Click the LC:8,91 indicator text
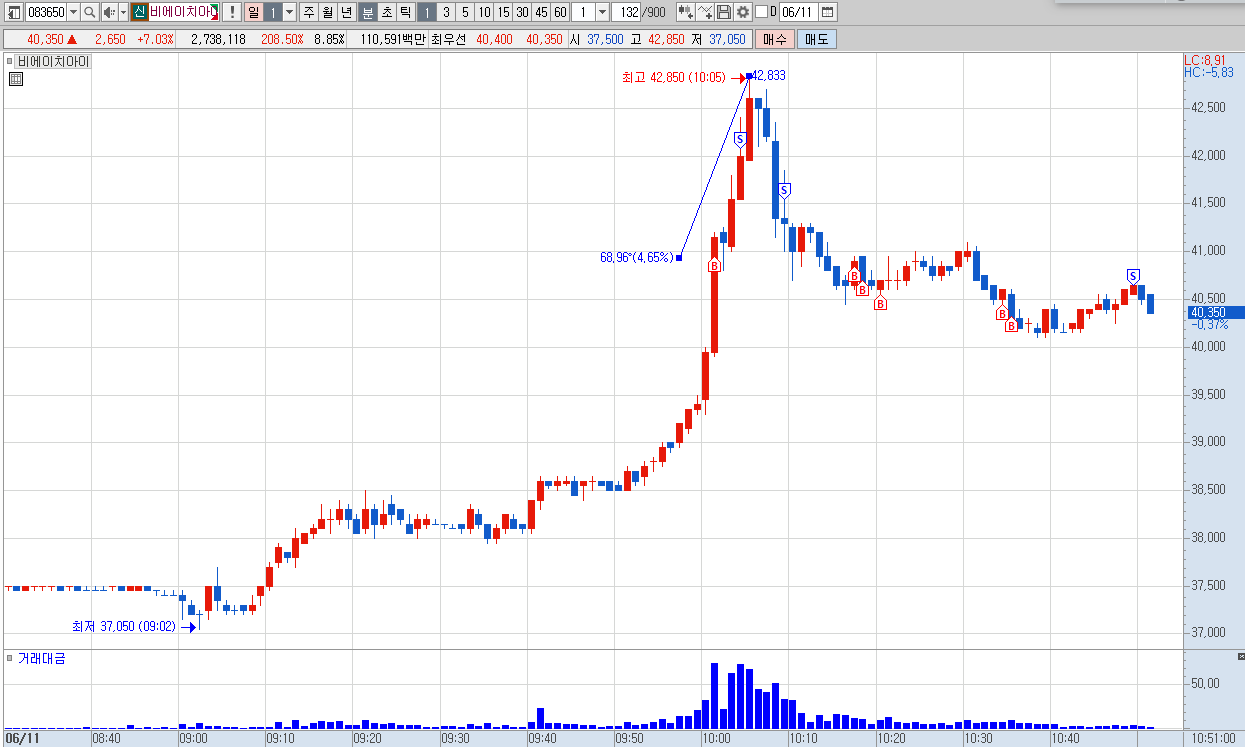The image size is (1245, 747). coord(1205,60)
